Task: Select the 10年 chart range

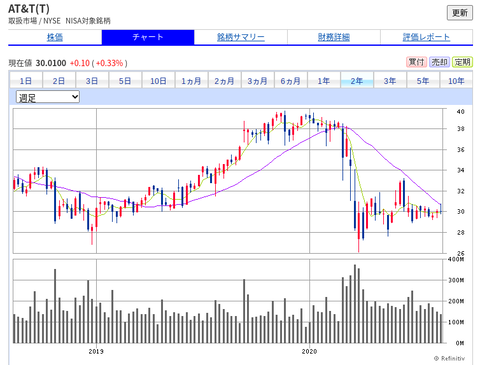Action: point(456,81)
